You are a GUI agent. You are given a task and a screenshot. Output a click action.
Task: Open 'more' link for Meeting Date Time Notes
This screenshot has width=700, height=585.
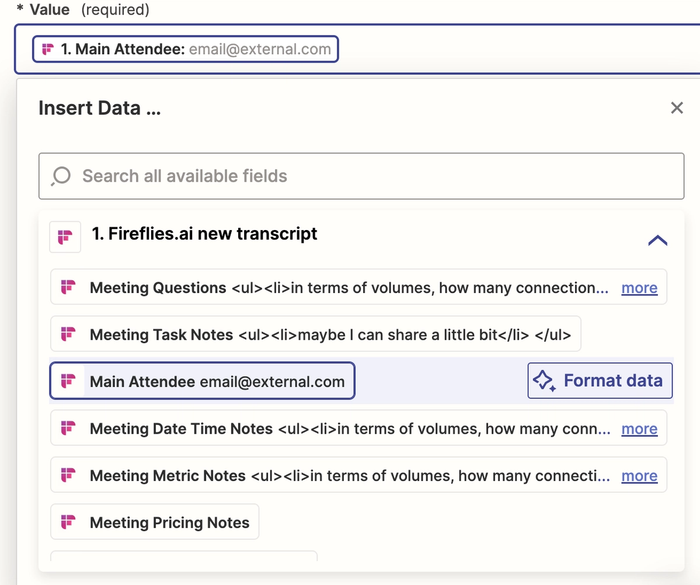[x=639, y=429]
